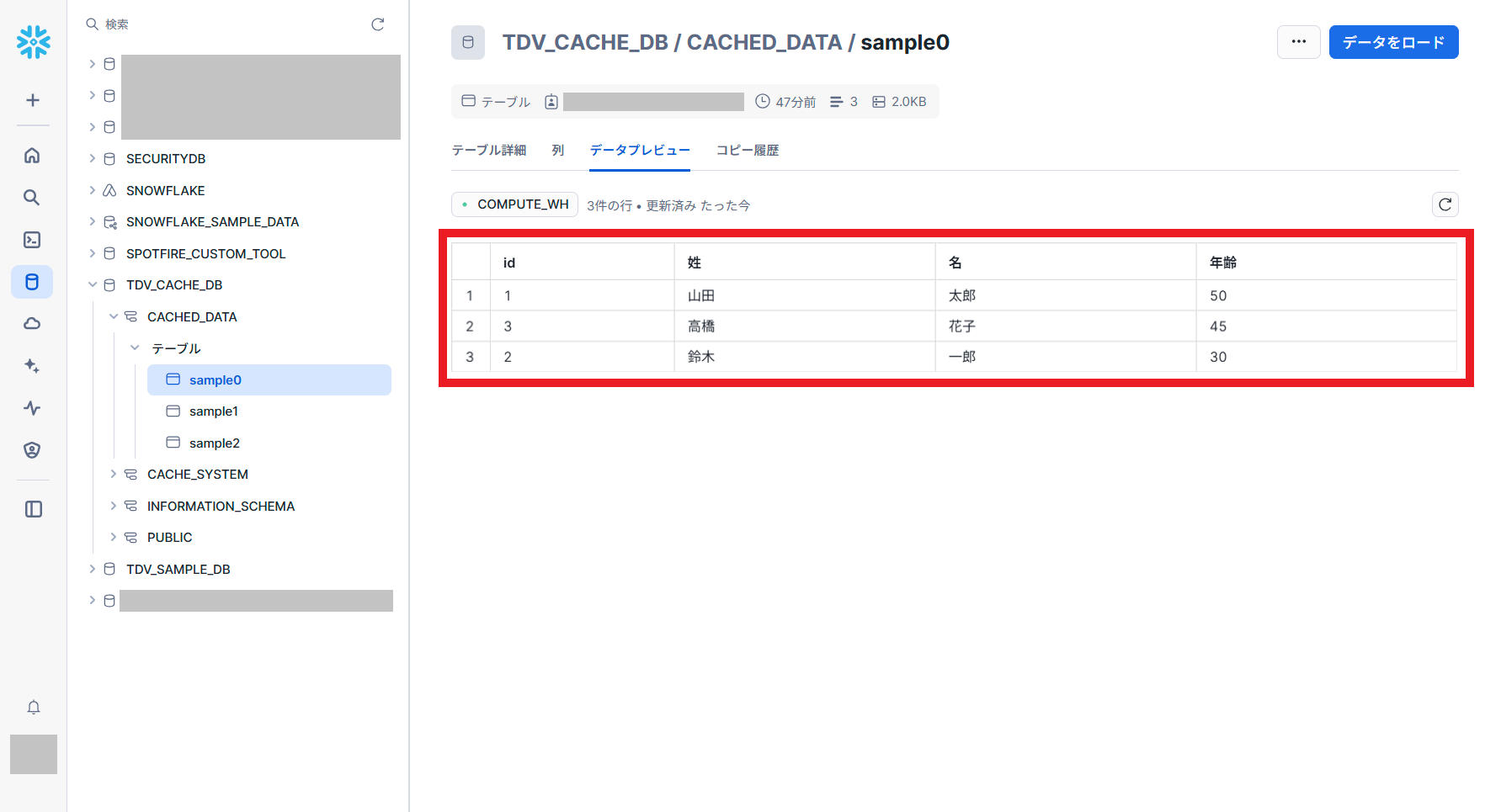Click TDV_CACHE_DB in the breadcrumb
The image size is (1501, 812).
coord(585,42)
